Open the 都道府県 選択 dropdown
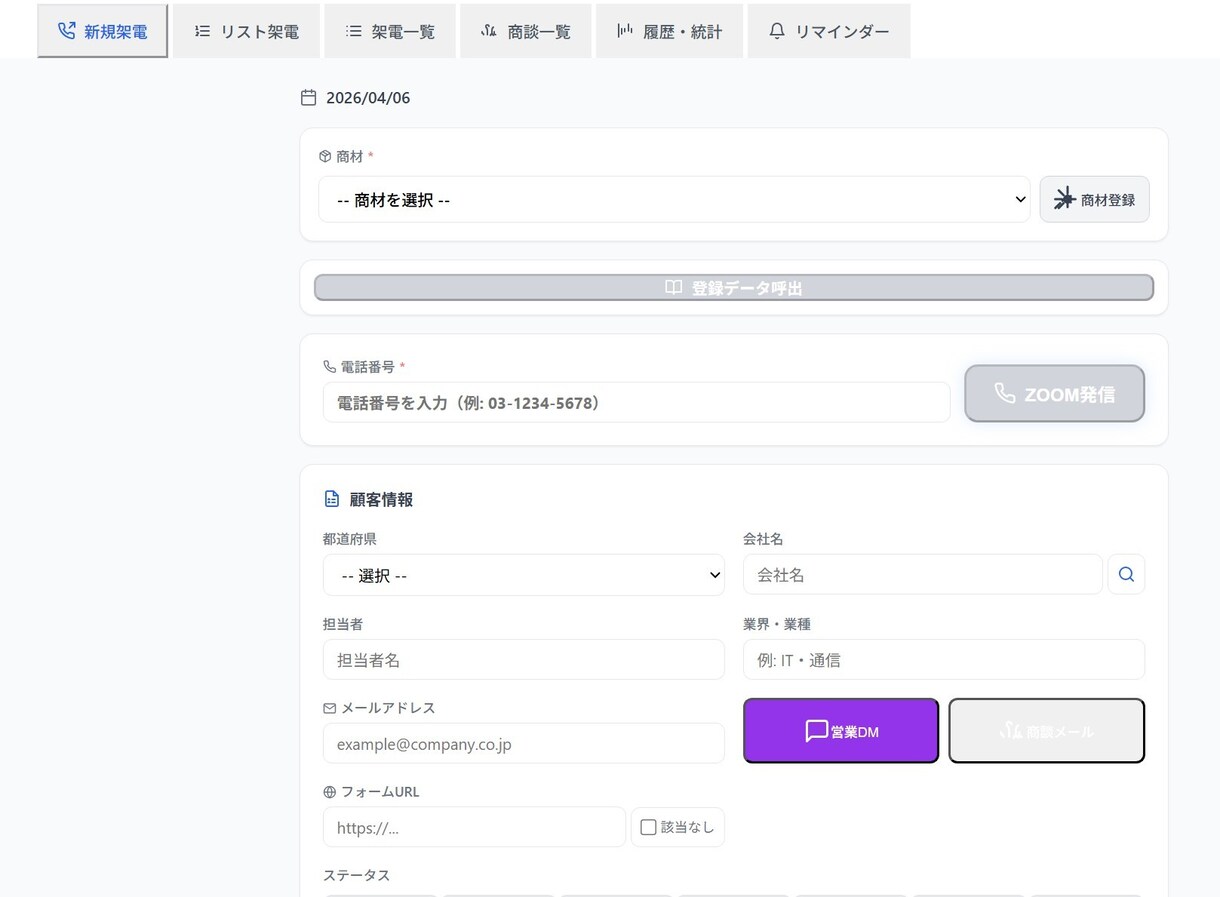1220x897 pixels. (524, 576)
